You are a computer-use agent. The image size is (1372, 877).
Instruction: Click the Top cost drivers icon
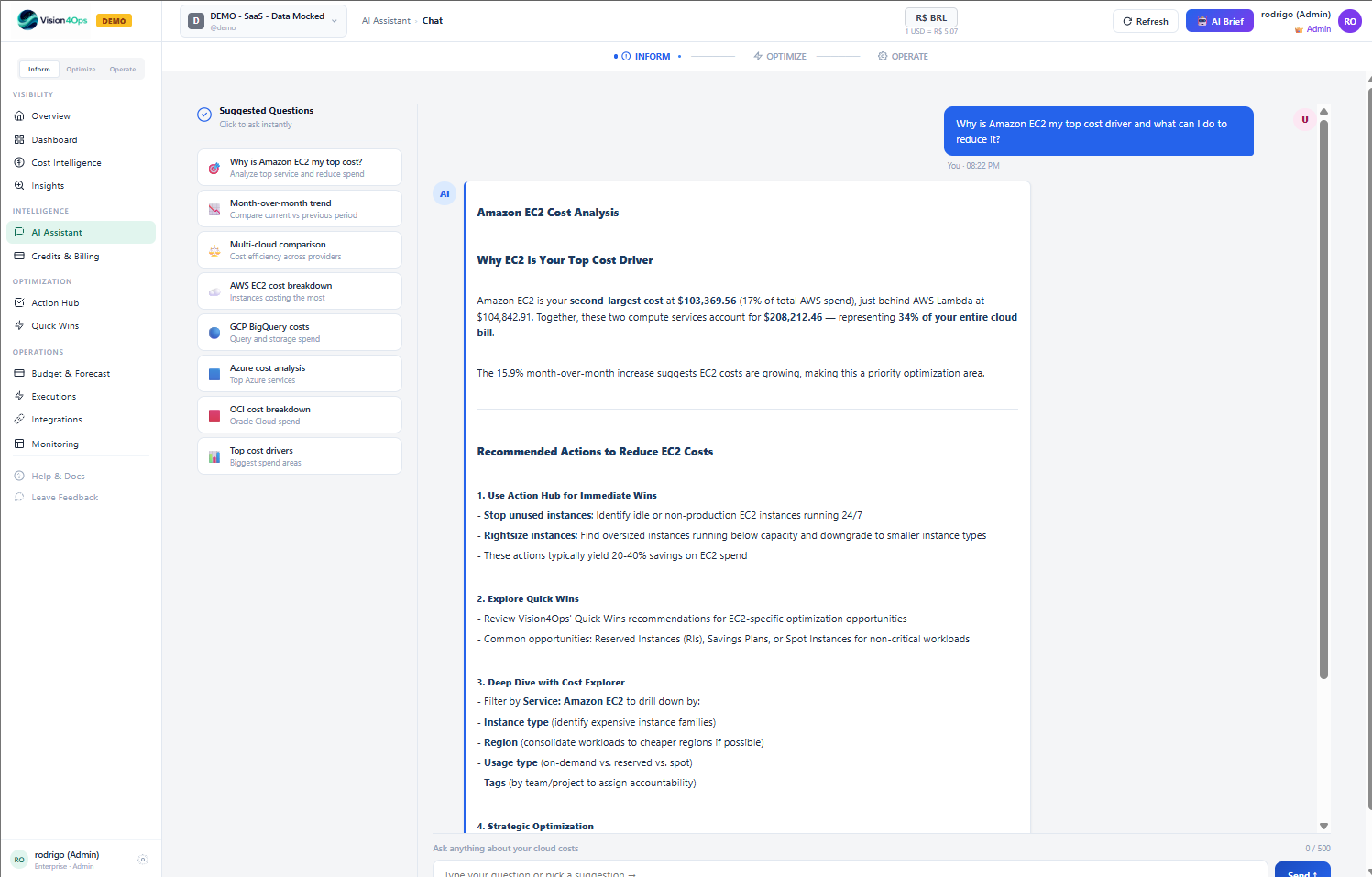[x=214, y=456]
